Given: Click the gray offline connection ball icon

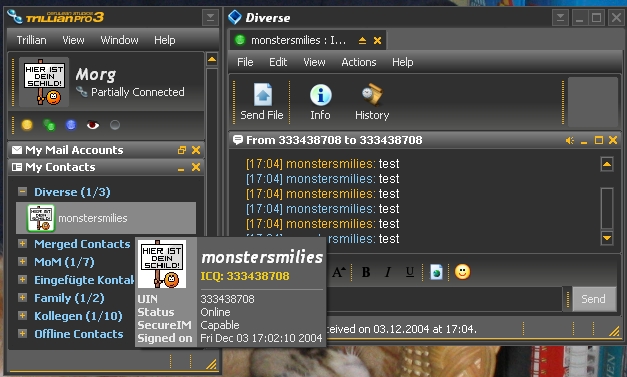Looking at the screenshot, I should click(x=115, y=125).
